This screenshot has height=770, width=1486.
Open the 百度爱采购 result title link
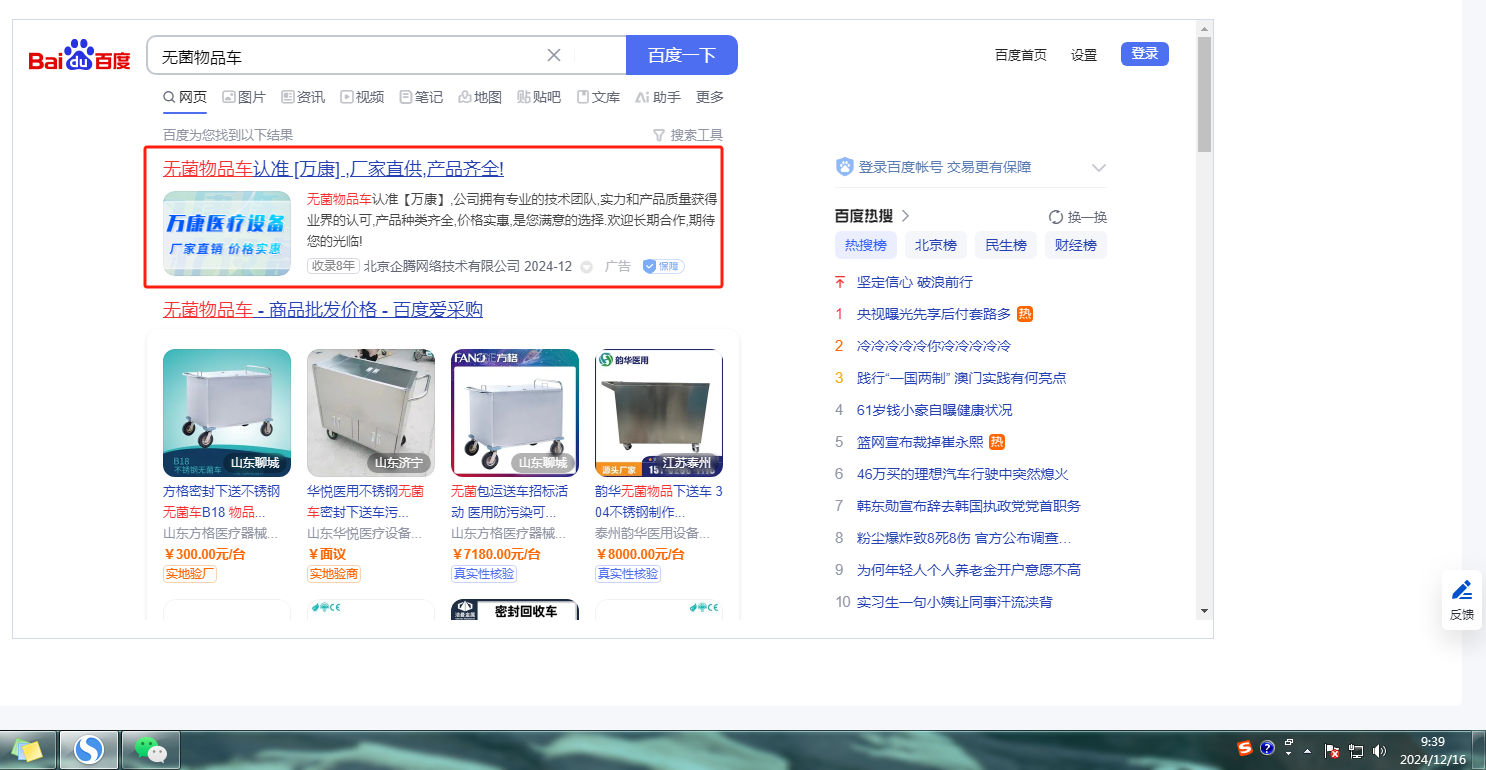click(323, 310)
